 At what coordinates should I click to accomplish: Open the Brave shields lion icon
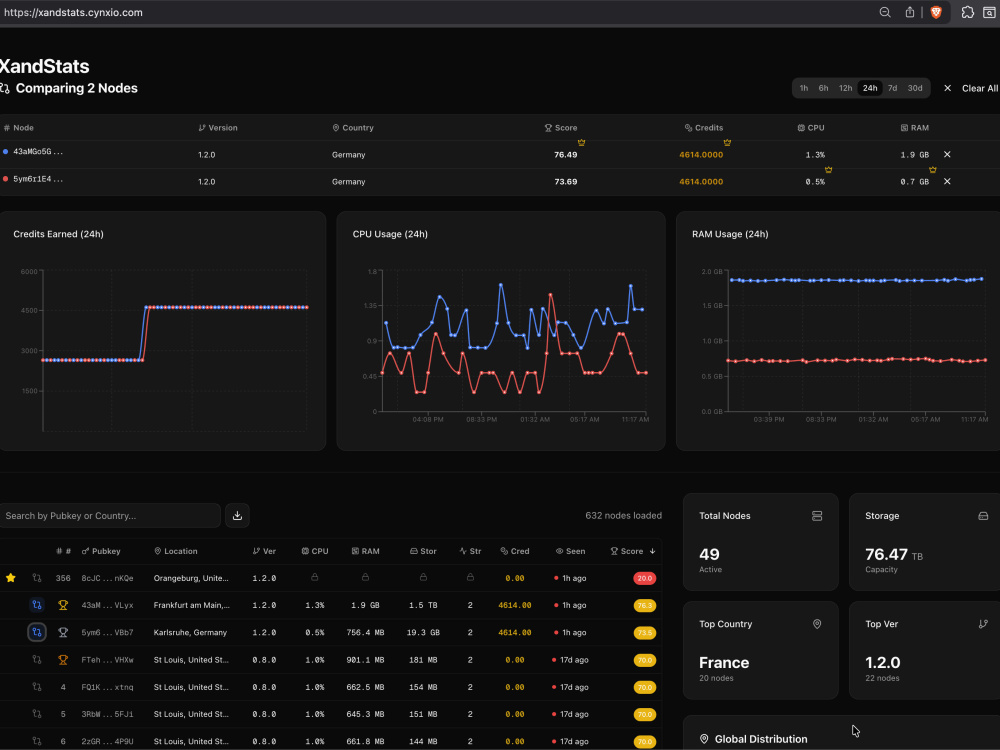point(936,12)
